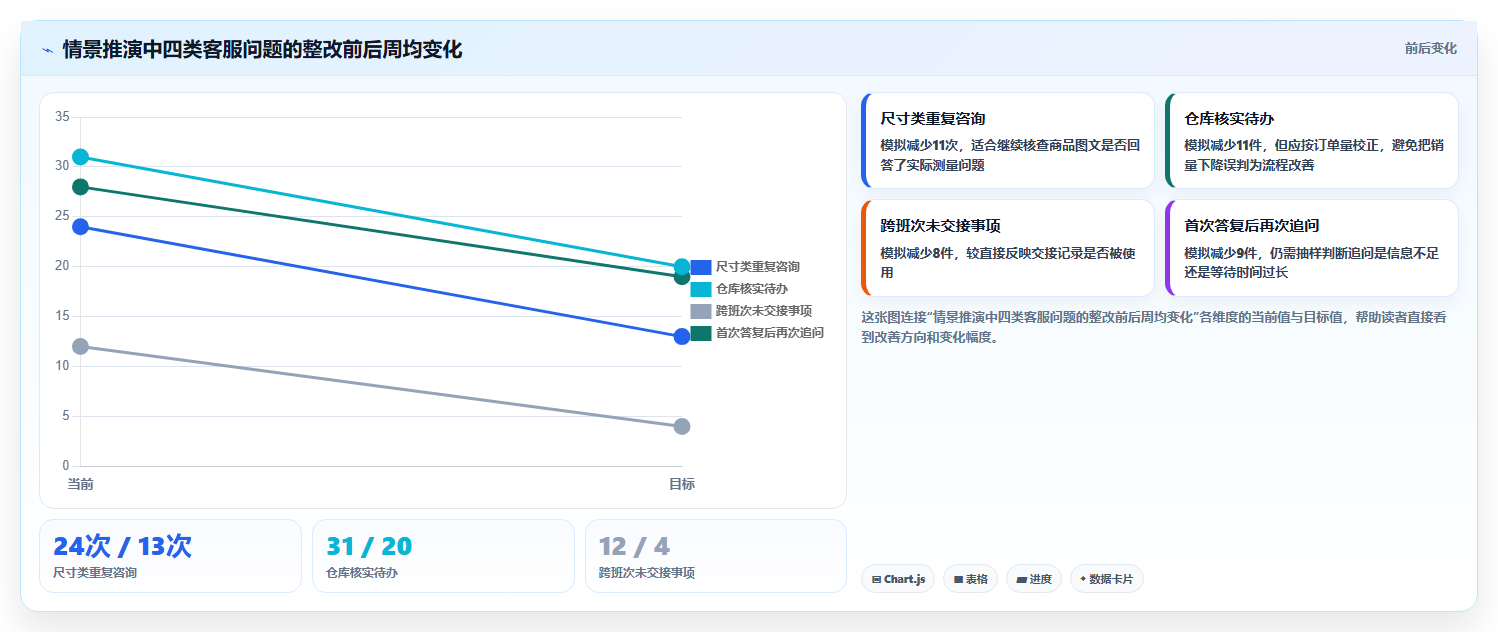The image size is (1498, 632).
Task: Open the 首次答复后再次追问 info card
Action: tap(1312, 248)
